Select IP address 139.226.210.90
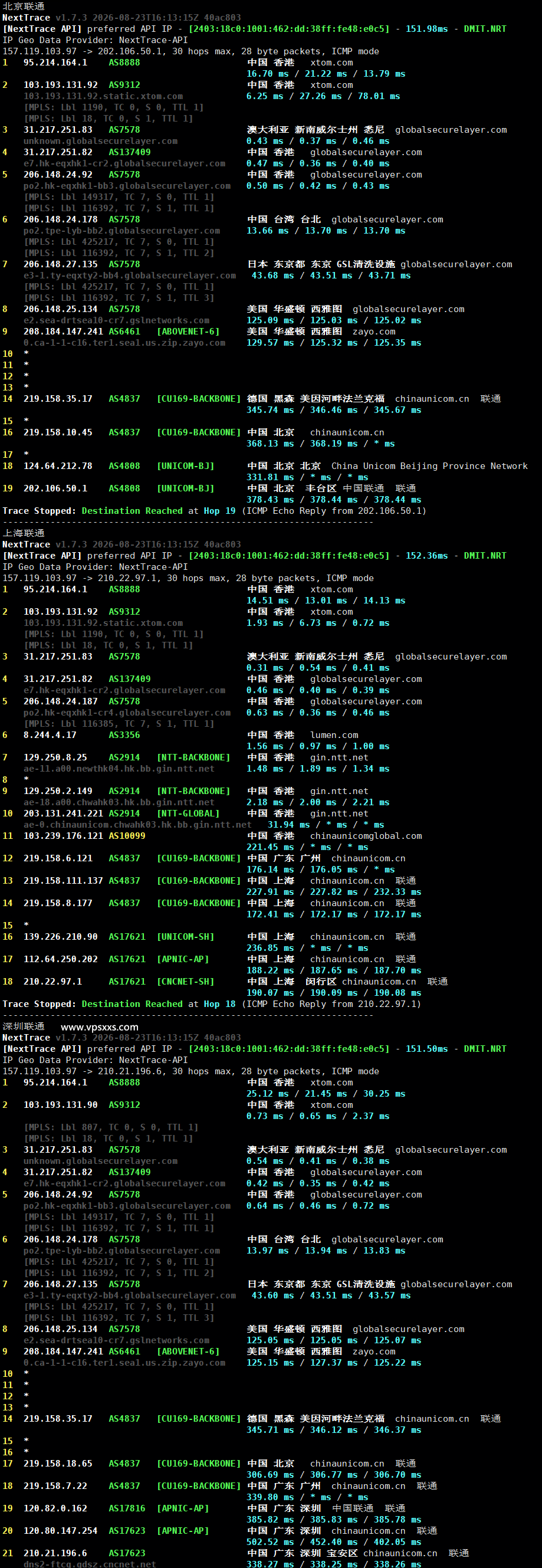The height and width of the screenshot is (1568, 542). tap(60, 937)
